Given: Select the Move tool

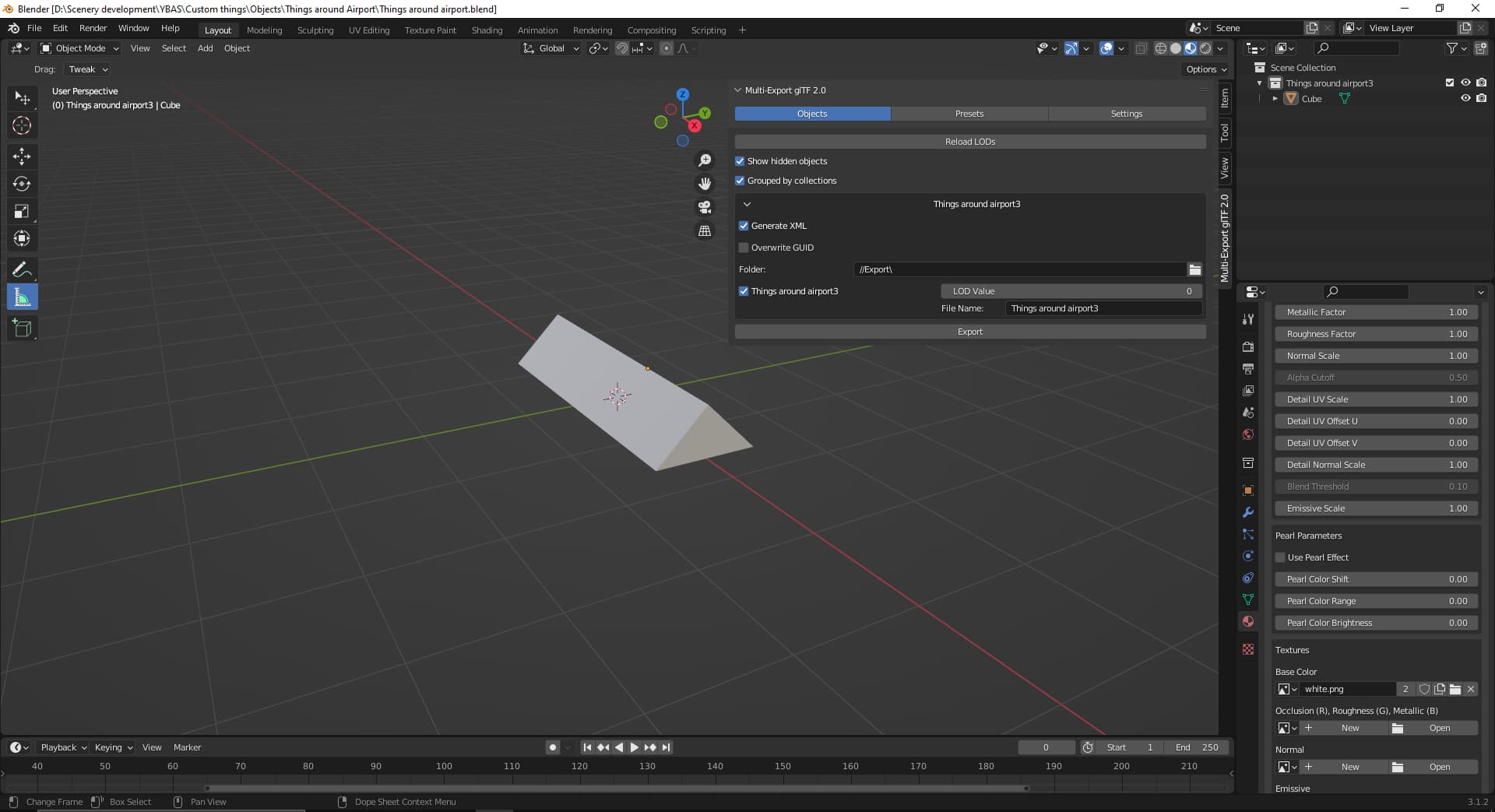Looking at the screenshot, I should pyautogui.click(x=23, y=156).
